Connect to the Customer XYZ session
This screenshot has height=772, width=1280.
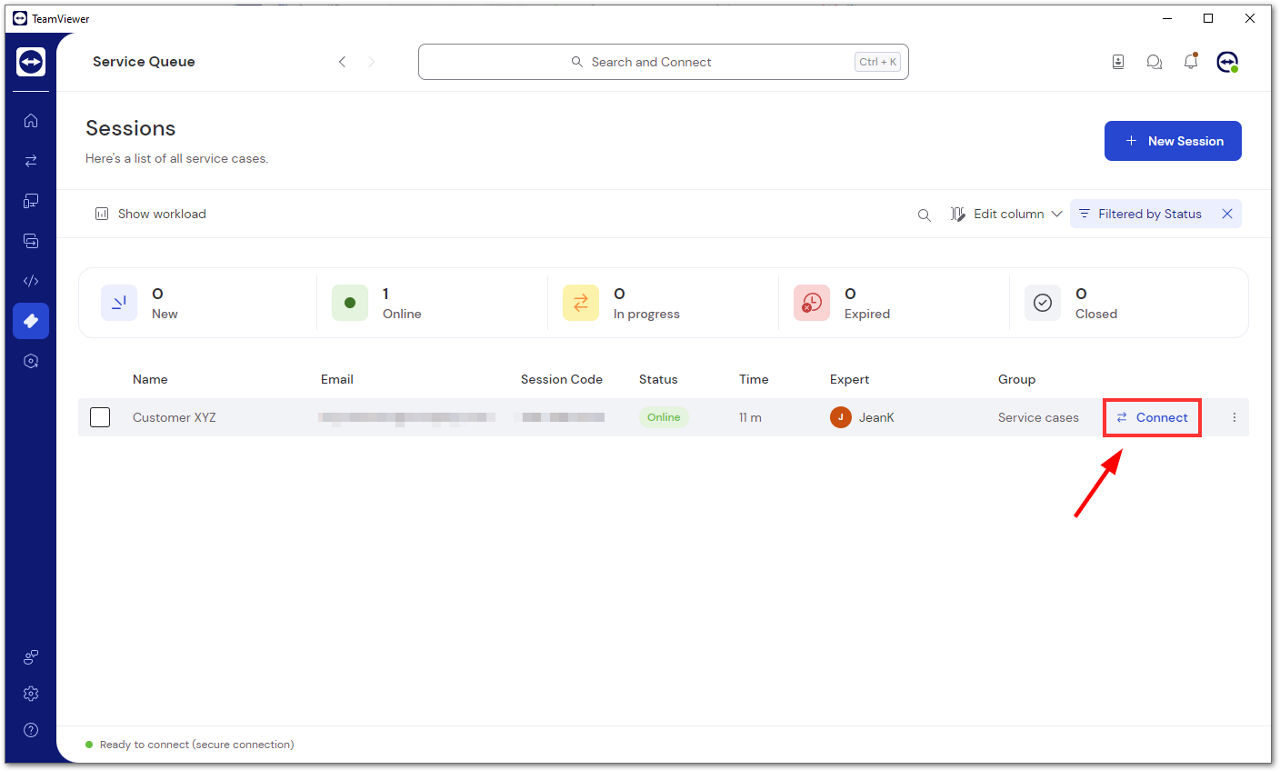1152,418
